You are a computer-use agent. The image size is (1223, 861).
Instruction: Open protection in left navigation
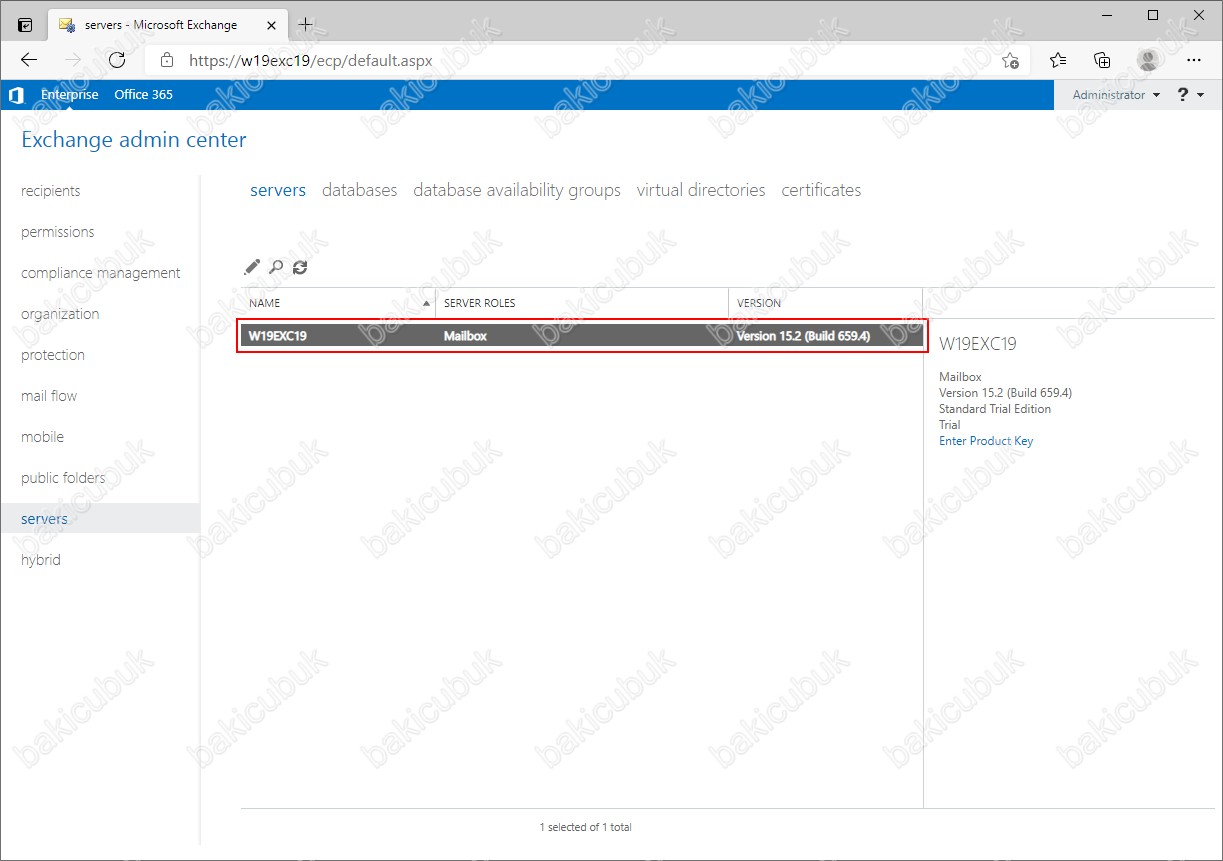point(53,355)
